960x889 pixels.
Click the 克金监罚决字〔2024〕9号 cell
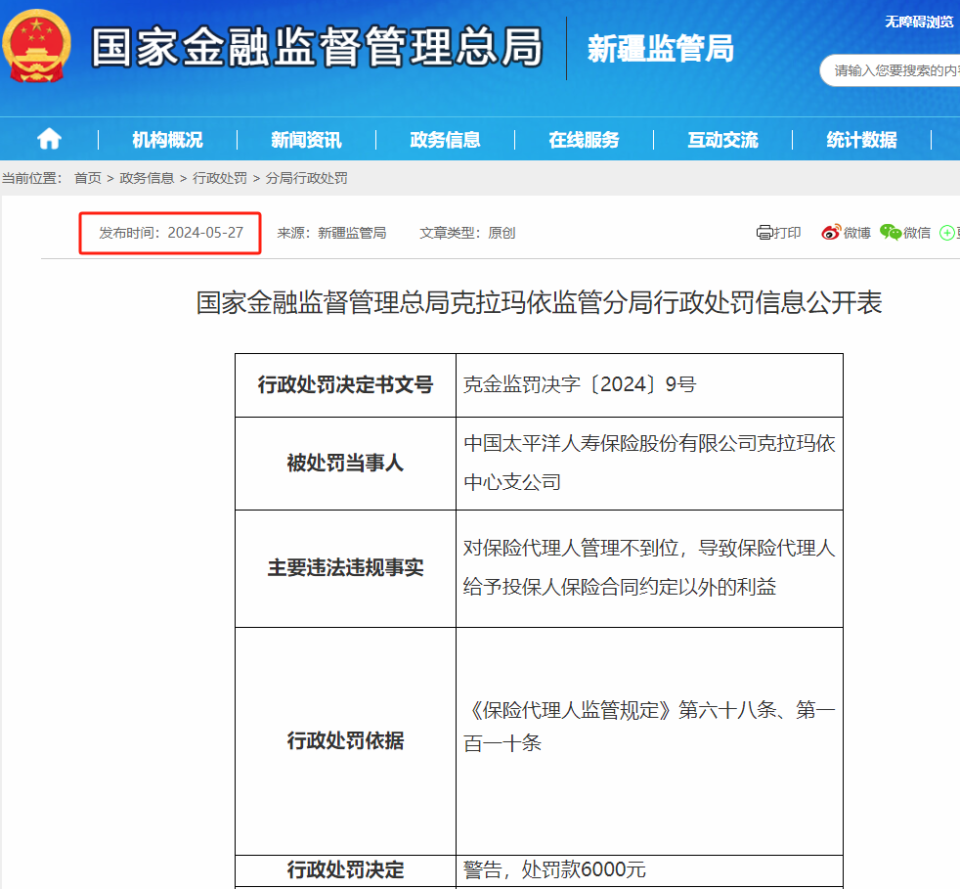650,385
